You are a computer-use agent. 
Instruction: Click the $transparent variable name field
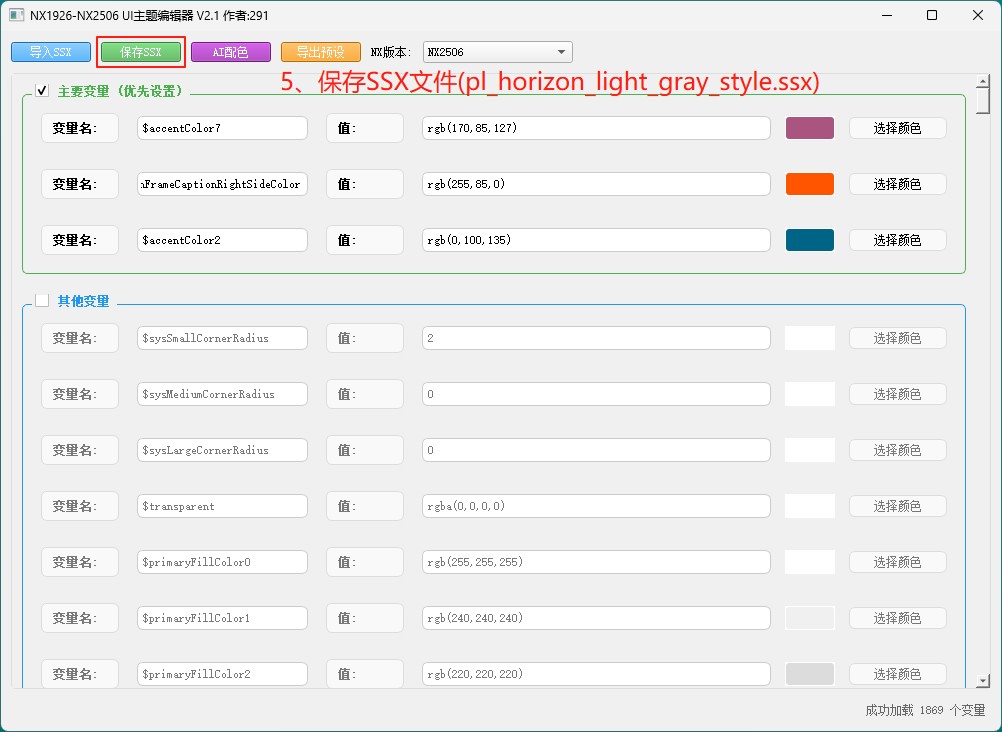(222, 506)
